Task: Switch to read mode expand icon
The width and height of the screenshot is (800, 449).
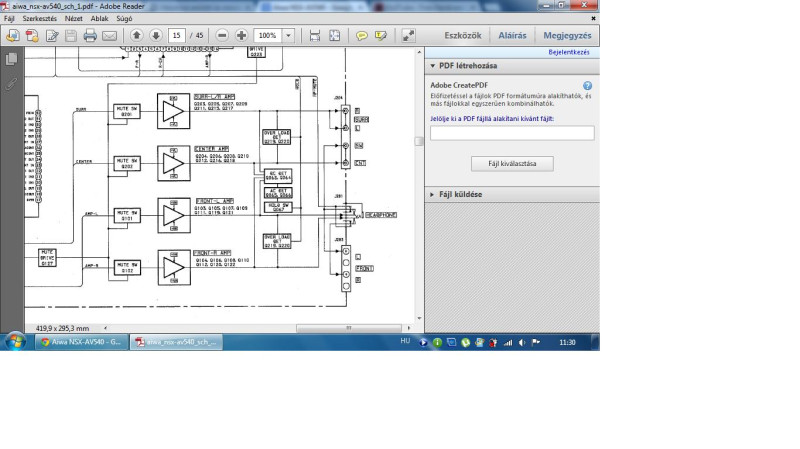Action: pos(408,35)
